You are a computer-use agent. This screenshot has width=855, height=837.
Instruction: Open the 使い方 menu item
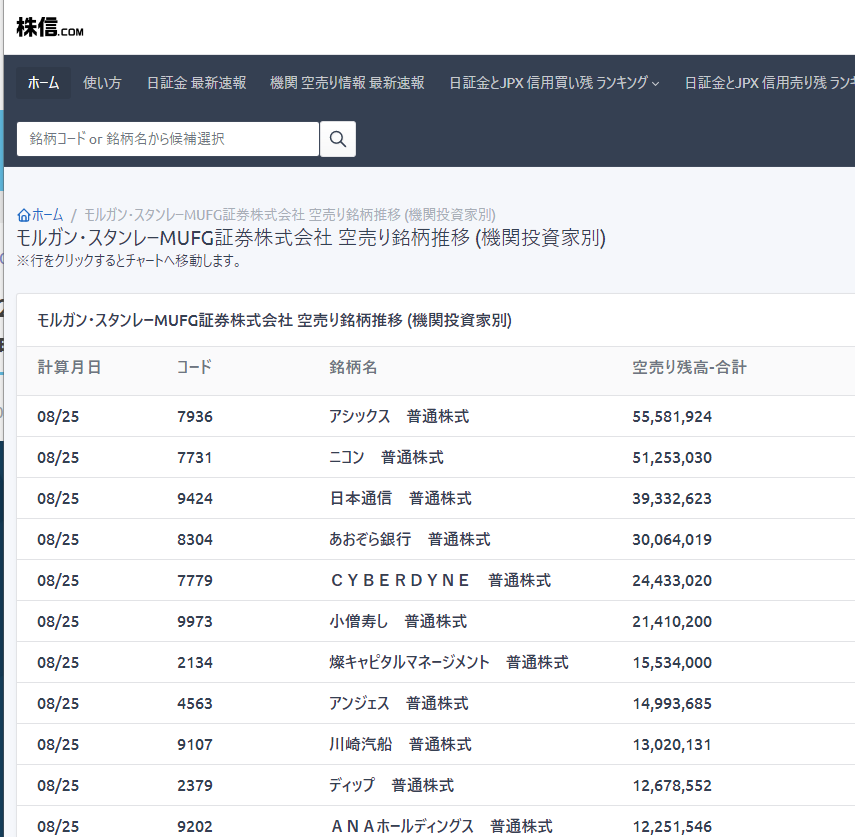pos(102,83)
